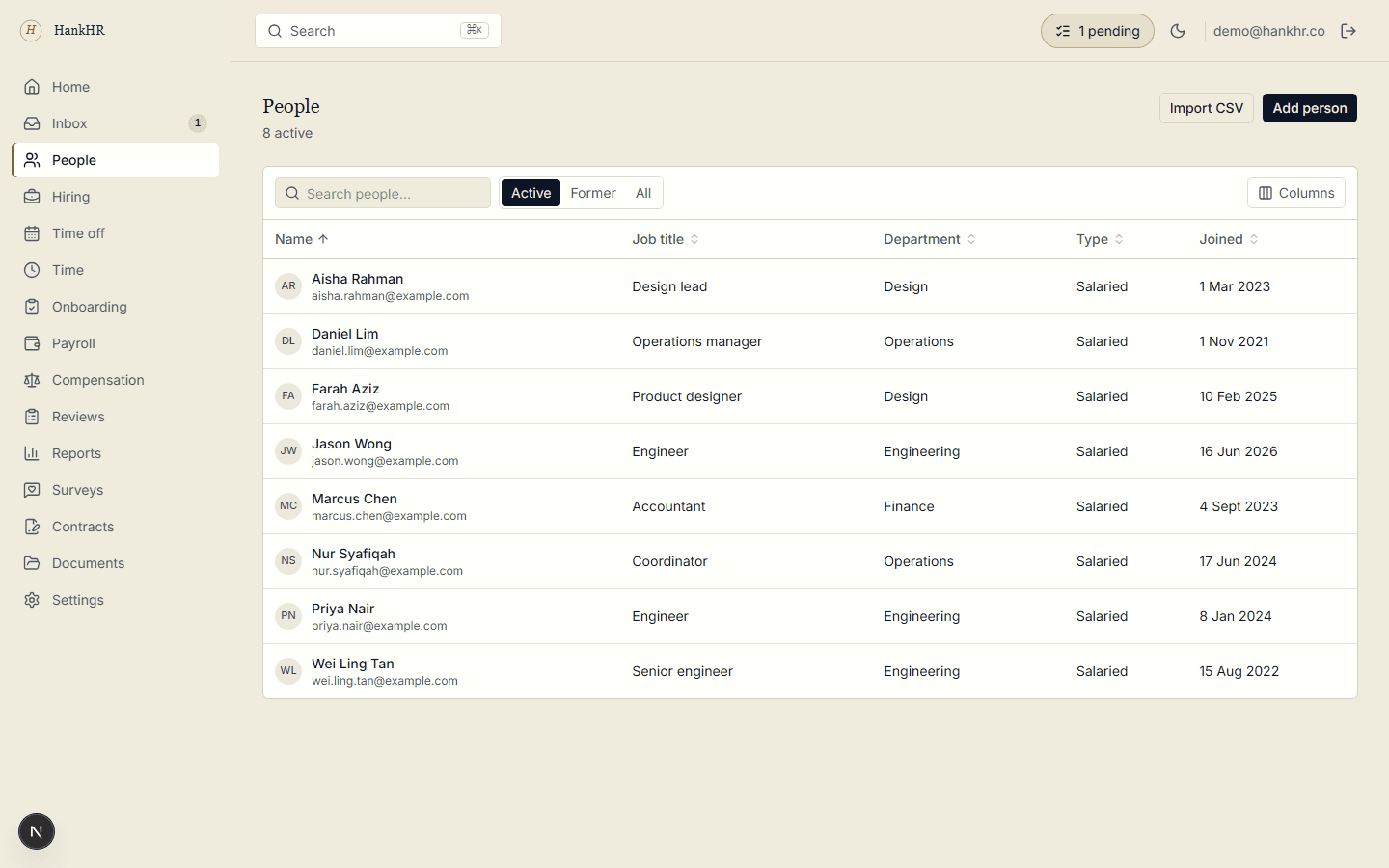1389x868 pixels.
Task: Click the Finance department cell
Action: [909, 506]
